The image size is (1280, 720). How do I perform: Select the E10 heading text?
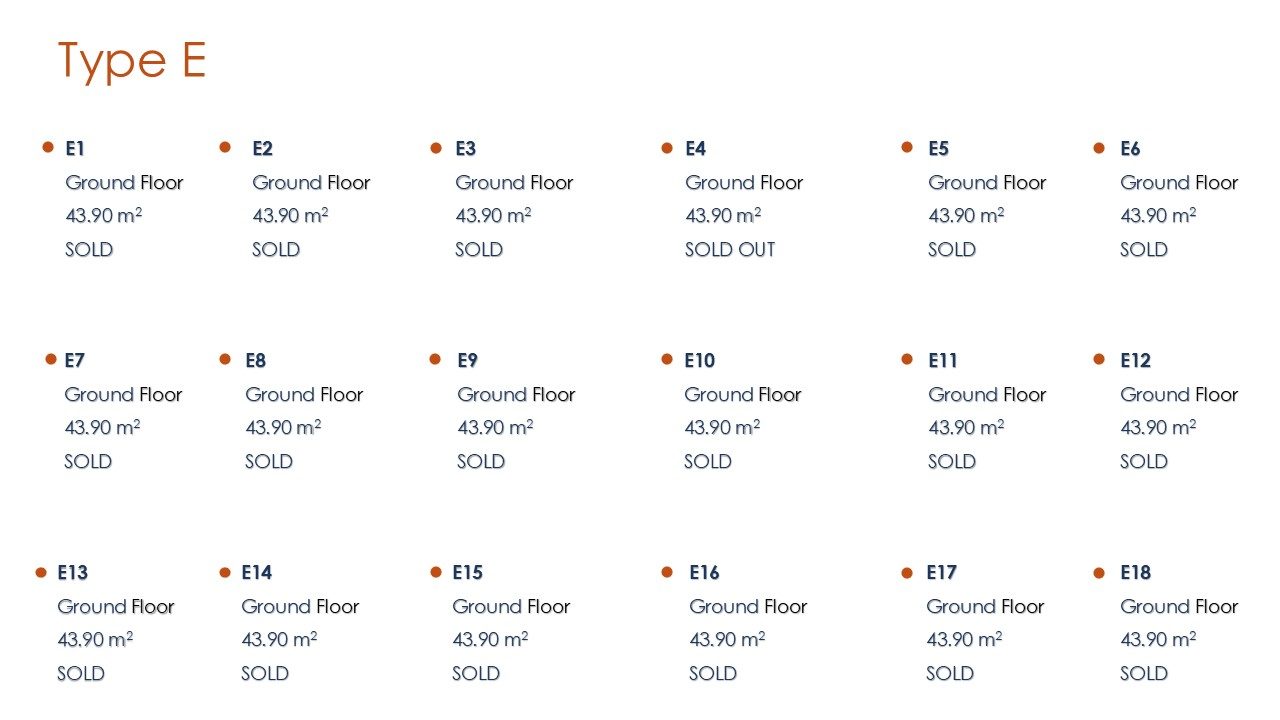coord(699,361)
